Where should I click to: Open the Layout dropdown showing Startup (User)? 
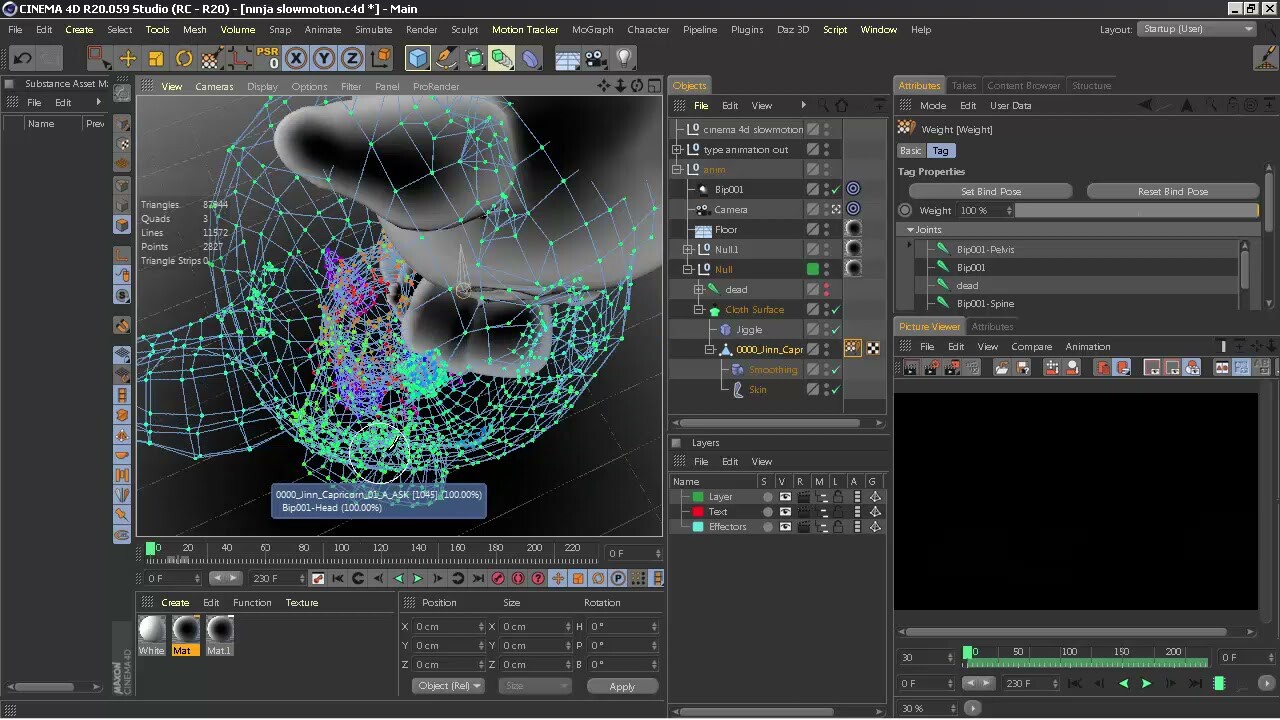(x=1196, y=29)
